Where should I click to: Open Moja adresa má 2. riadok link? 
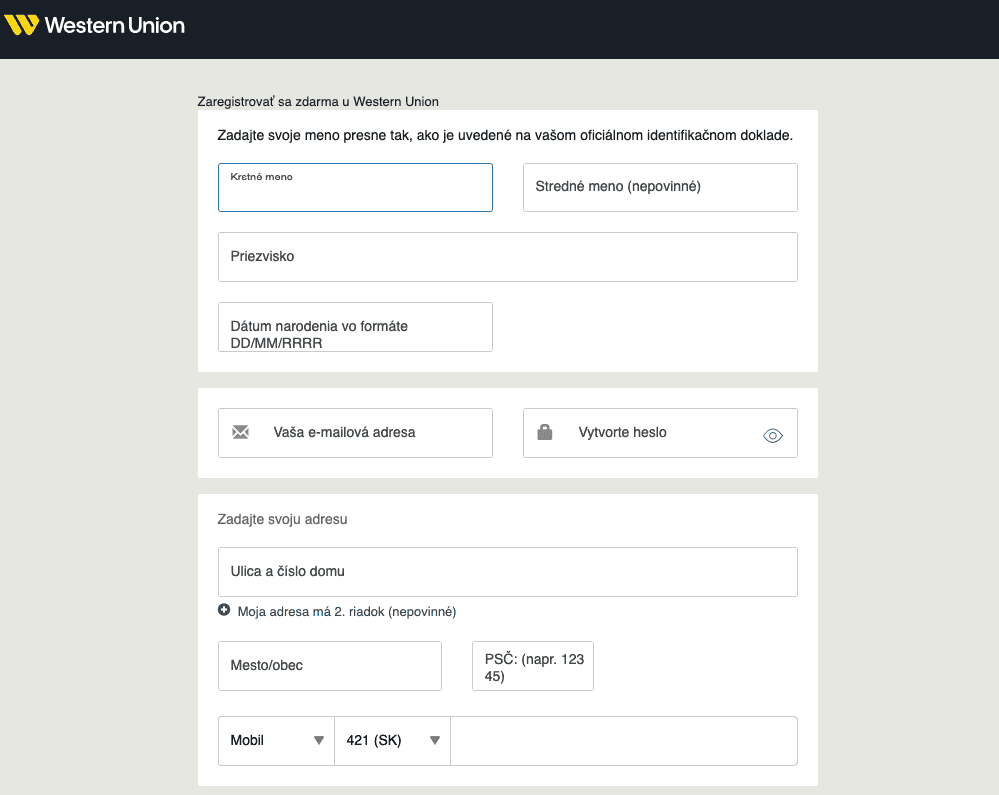click(x=347, y=612)
